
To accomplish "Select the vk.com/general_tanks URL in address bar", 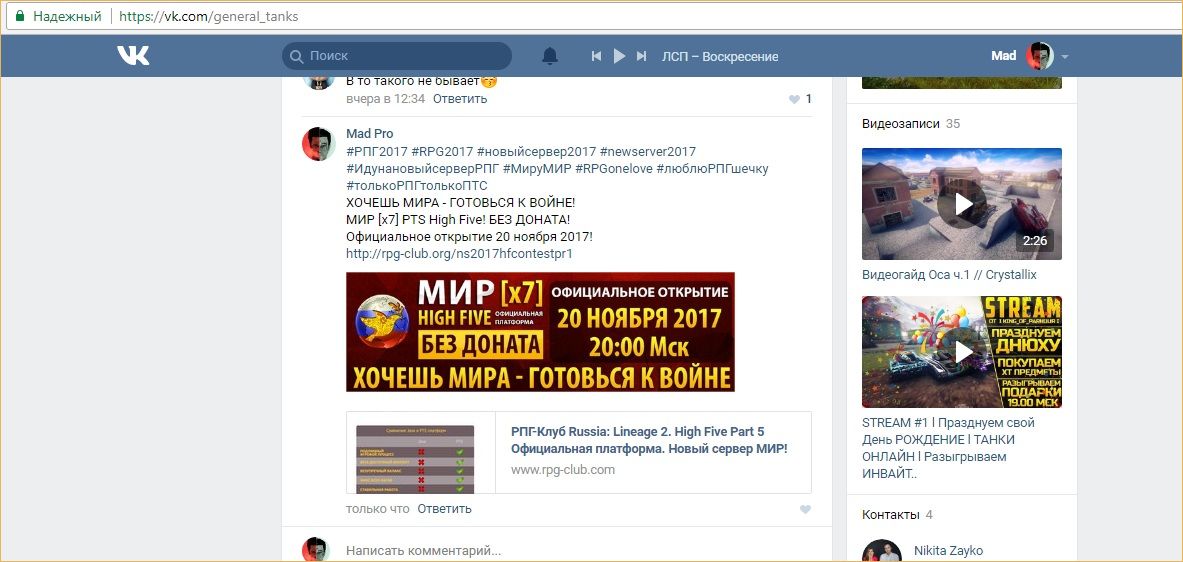I will (x=209, y=16).
